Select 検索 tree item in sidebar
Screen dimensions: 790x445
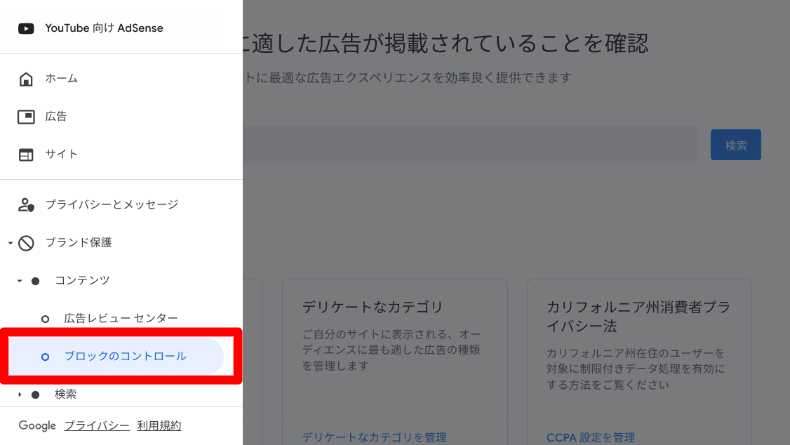tap(65, 394)
